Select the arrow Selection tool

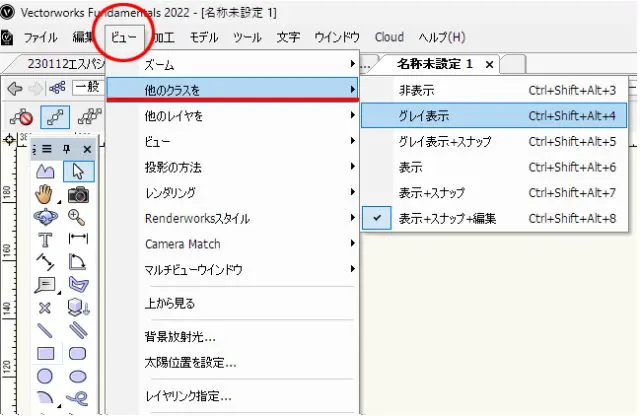click(x=78, y=172)
